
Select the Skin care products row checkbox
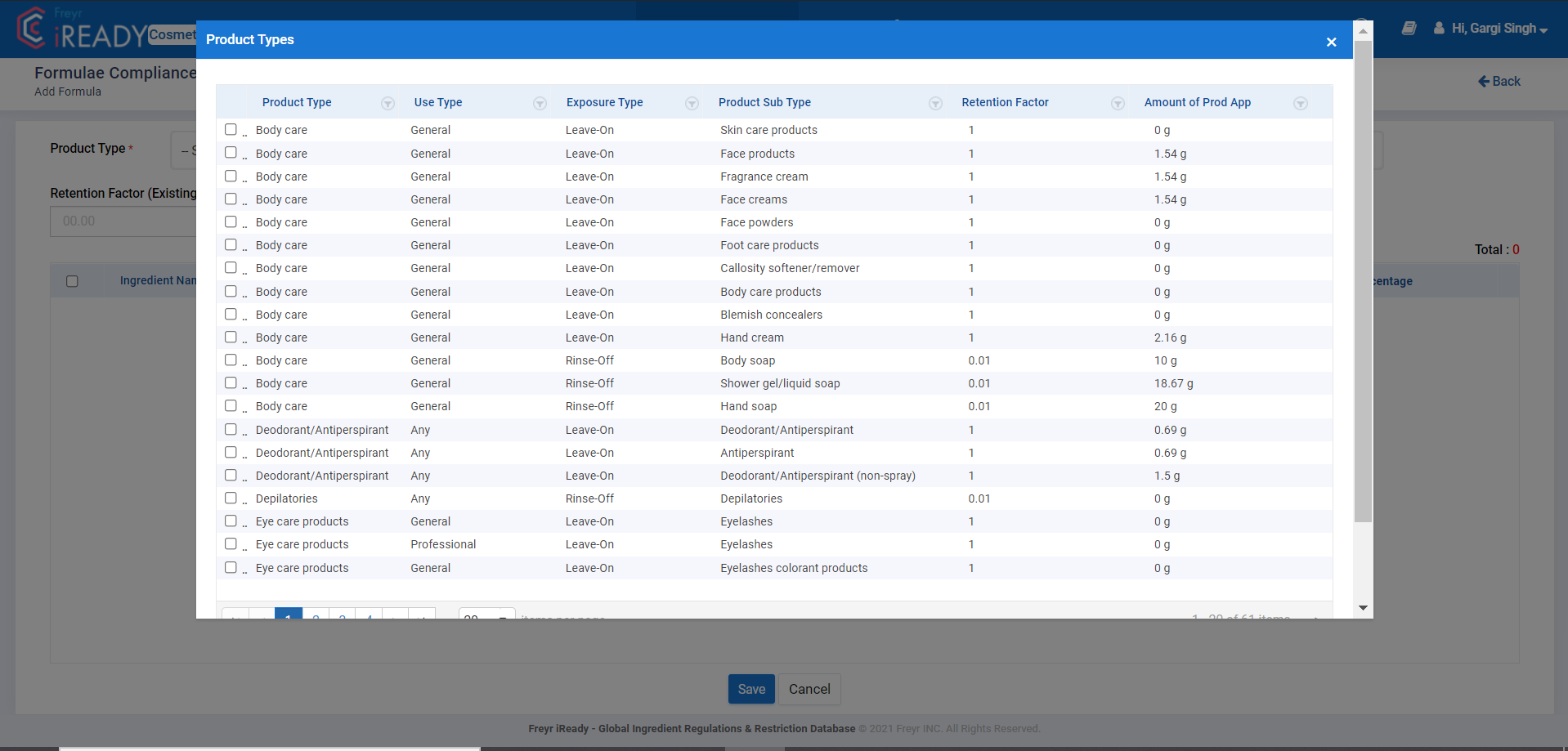231,130
